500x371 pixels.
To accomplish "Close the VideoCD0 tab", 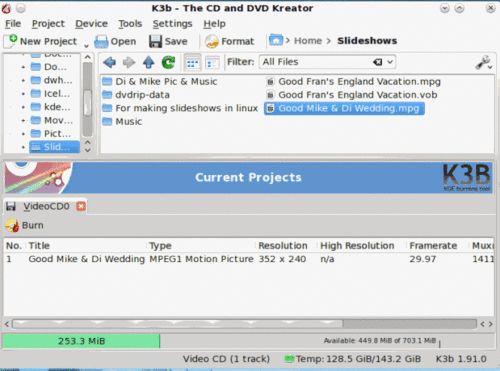I will tap(81, 207).
